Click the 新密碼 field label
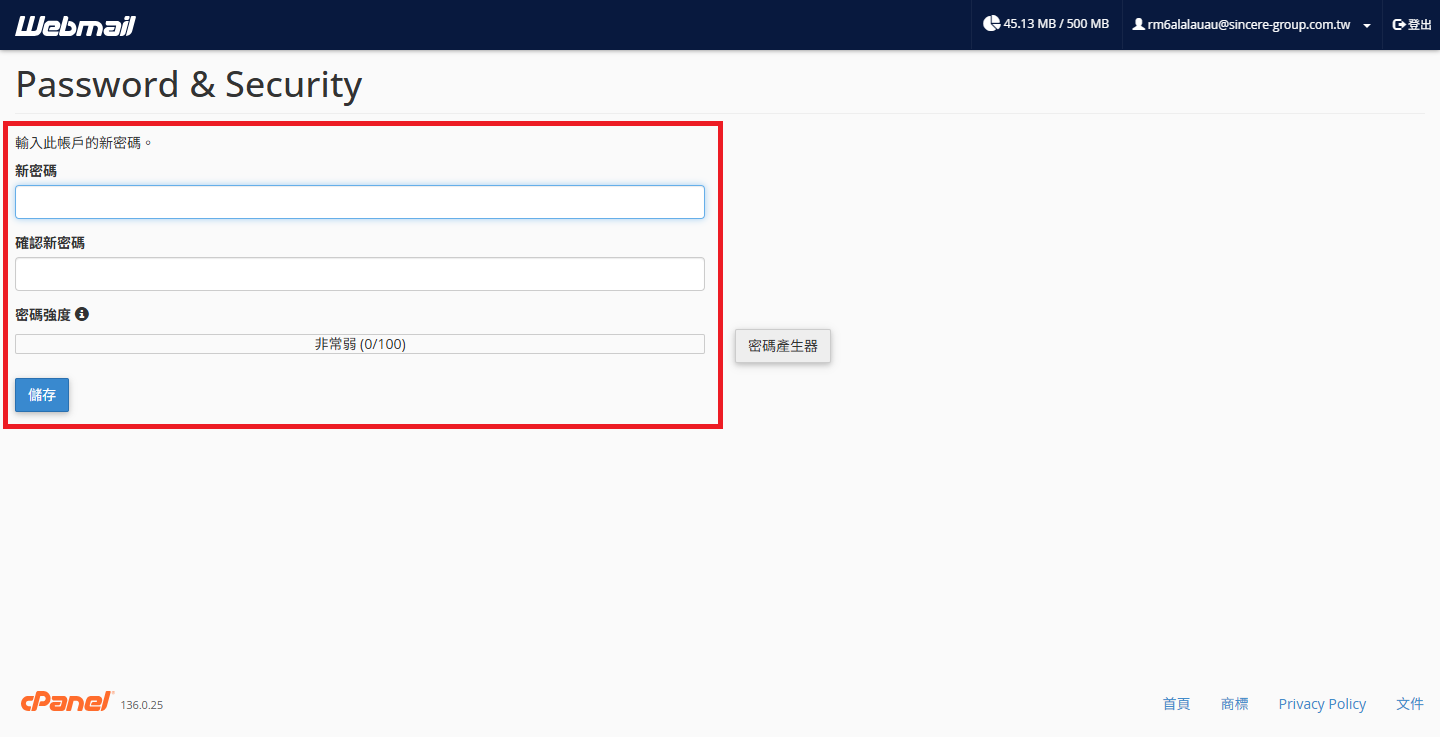Screen dimensions: 1440x737 pos(36,171)
